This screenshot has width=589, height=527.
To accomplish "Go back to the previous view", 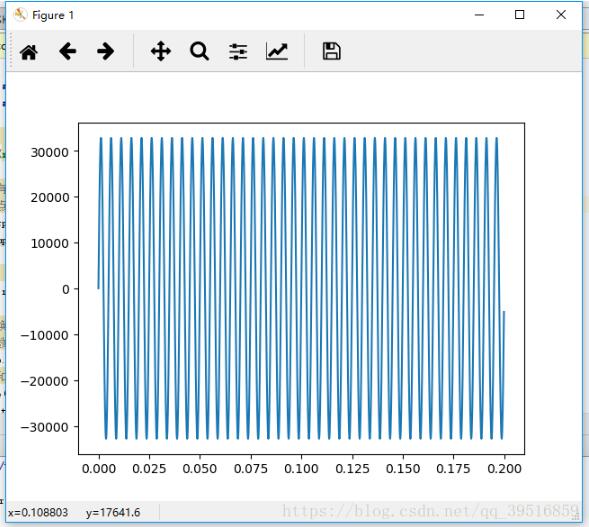I will (x=68, y=51).
